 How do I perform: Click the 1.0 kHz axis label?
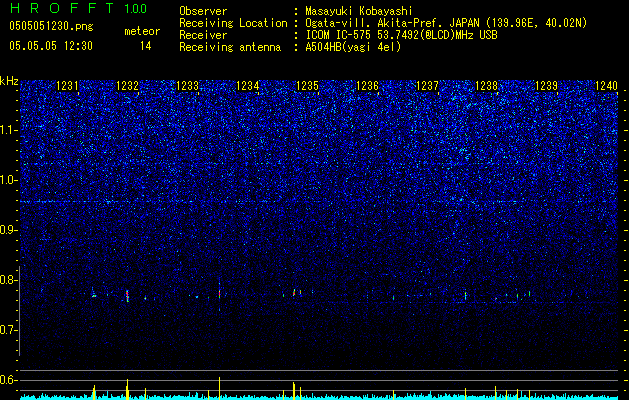click(8, 180)
